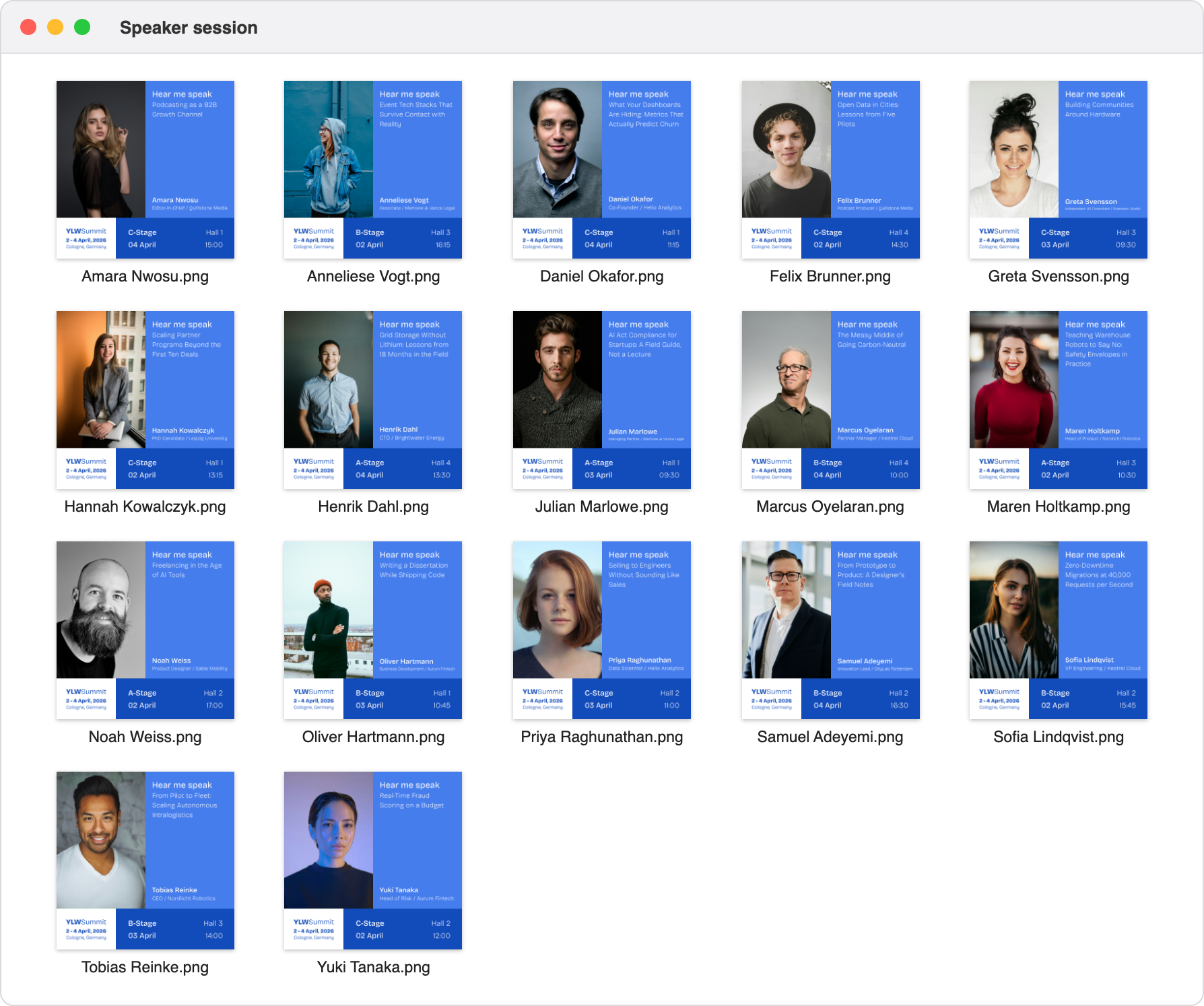The width and height of the screenshot is (1204, 1006).
Task: Select the "Julian Marlowe.png" label
Action: (x=602, y=506)
